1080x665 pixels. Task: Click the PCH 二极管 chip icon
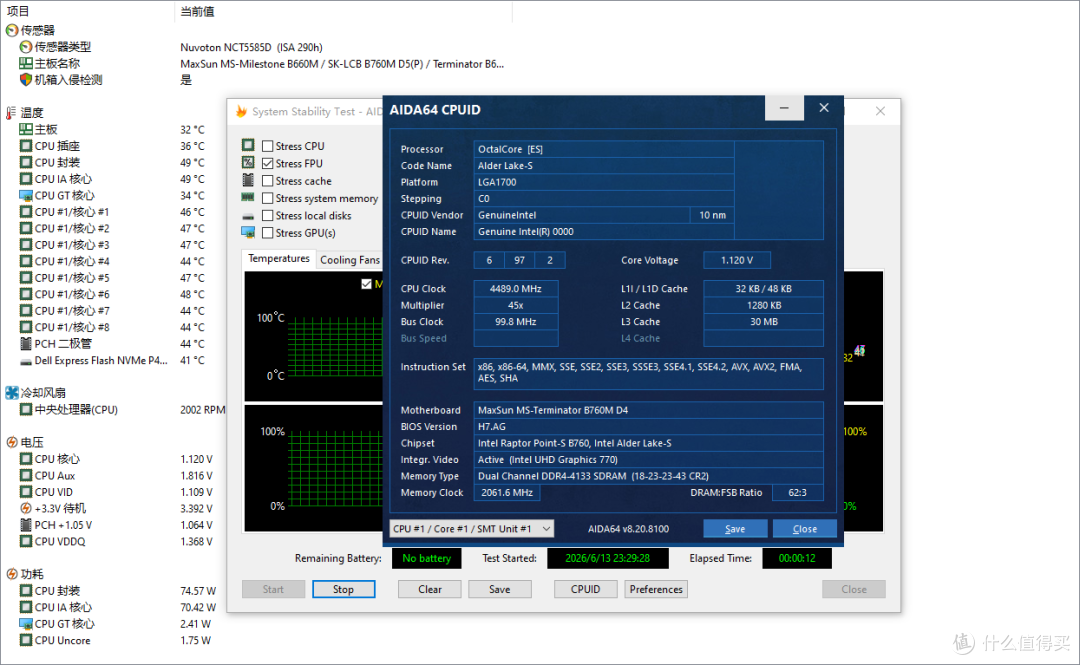[x=26, y=344]
